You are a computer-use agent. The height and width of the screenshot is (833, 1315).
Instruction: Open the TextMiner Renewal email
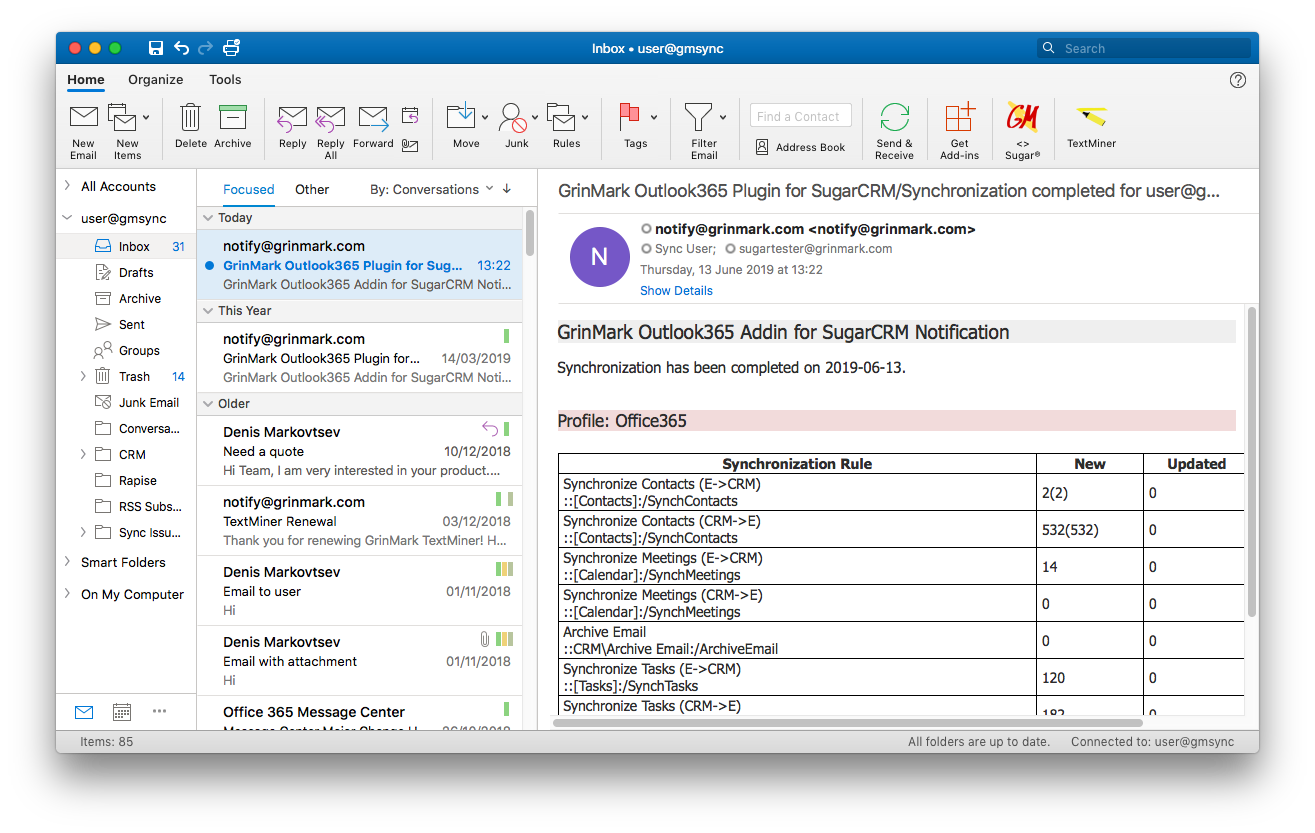click(x=360, y=521)
